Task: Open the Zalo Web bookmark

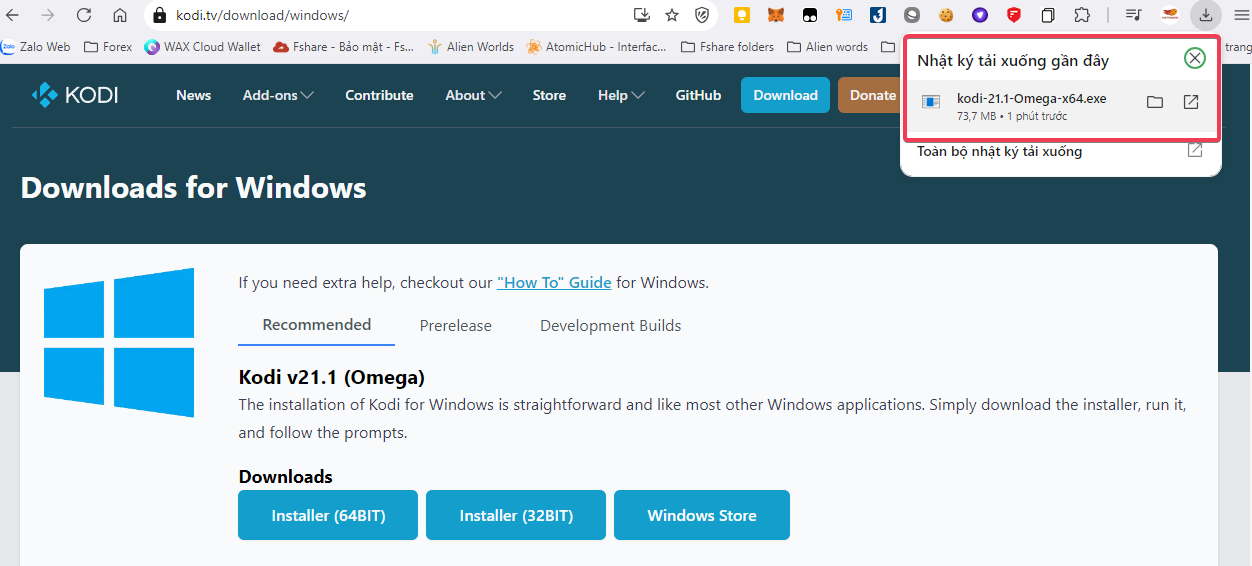Action: point(37,46)
